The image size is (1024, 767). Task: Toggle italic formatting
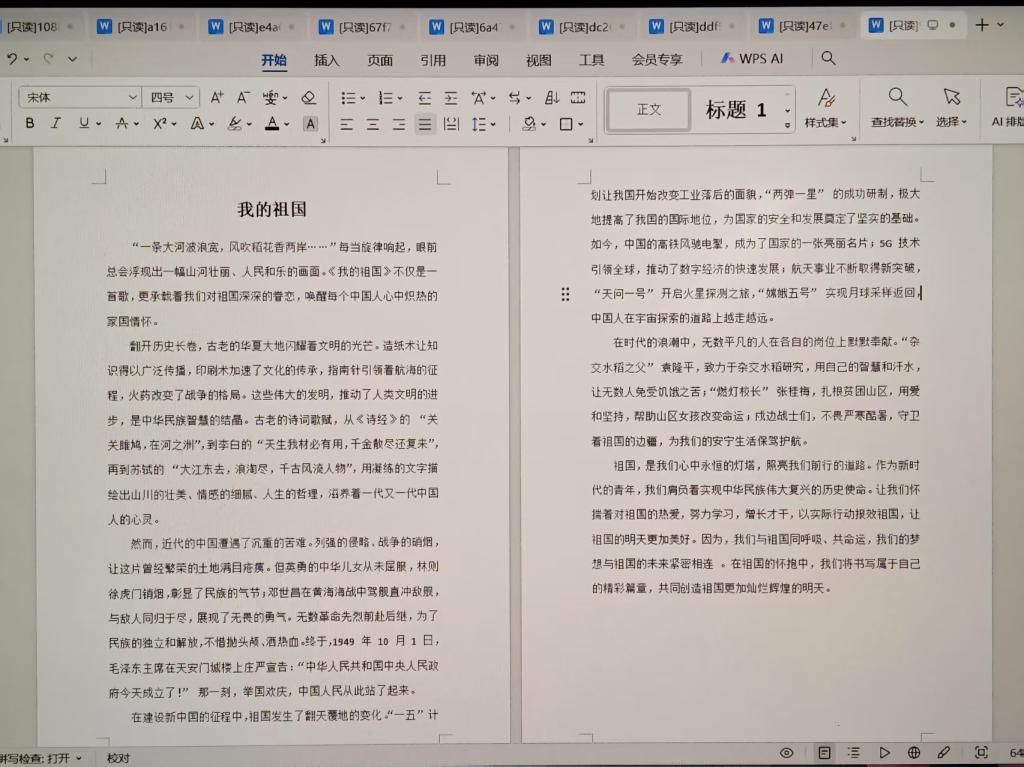click(56, 124)
